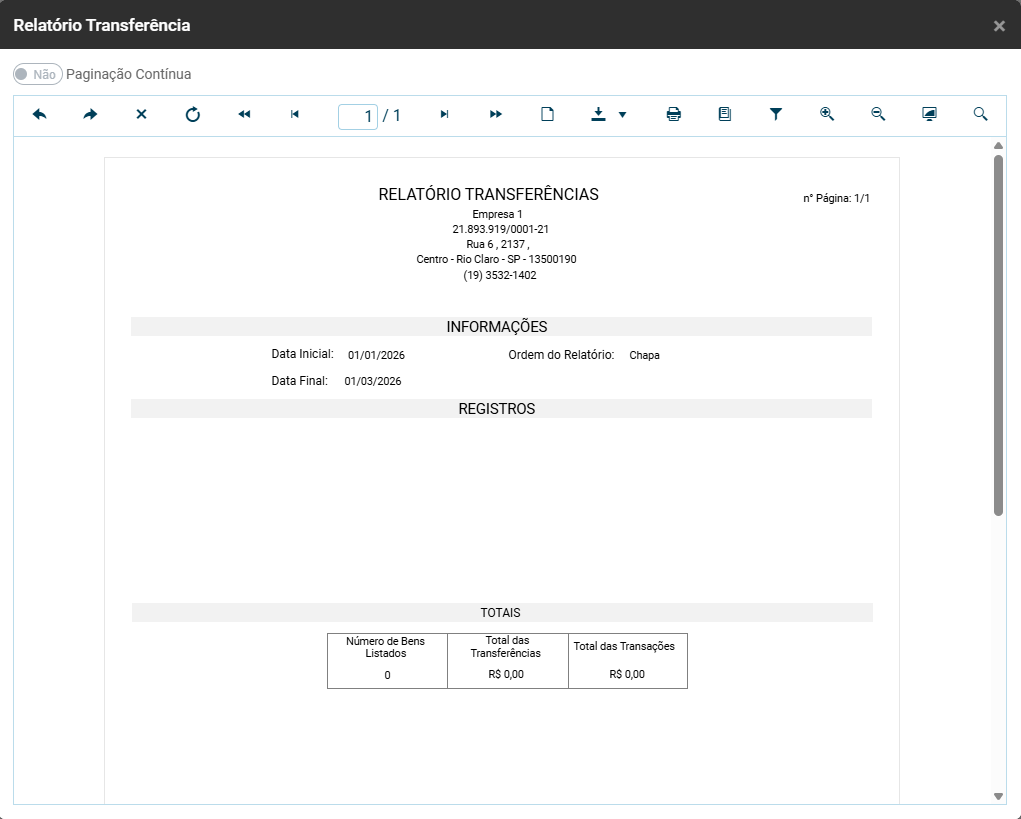Viewport: 1021px width, 819px height.
Task: Click the current page number field
Action: (357, 117)
